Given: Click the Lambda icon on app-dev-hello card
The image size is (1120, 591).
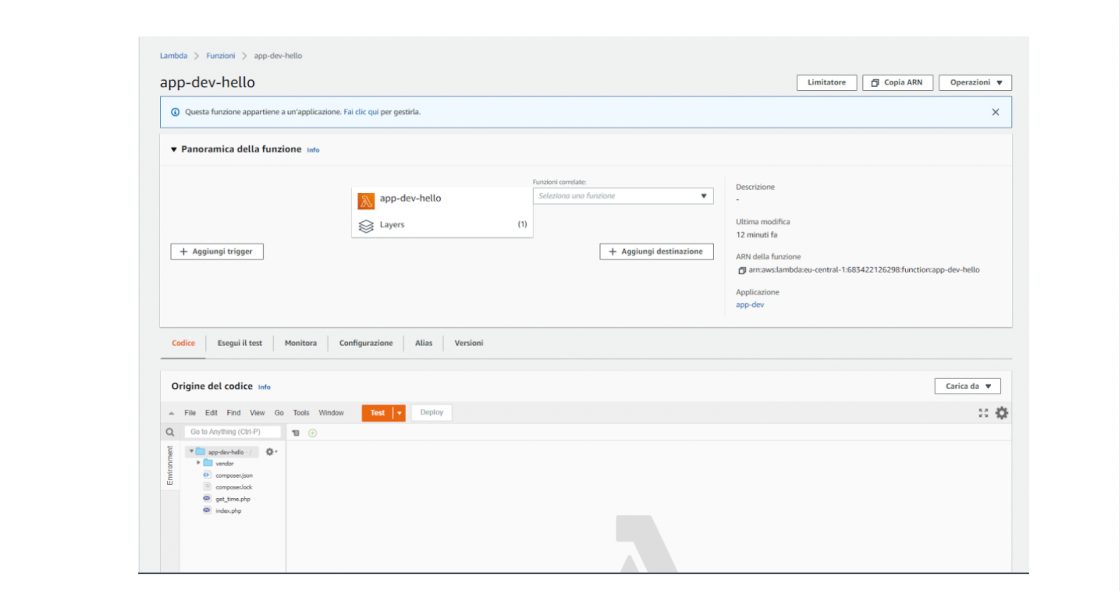Looking at the screenshot, I should pos(366,199).
